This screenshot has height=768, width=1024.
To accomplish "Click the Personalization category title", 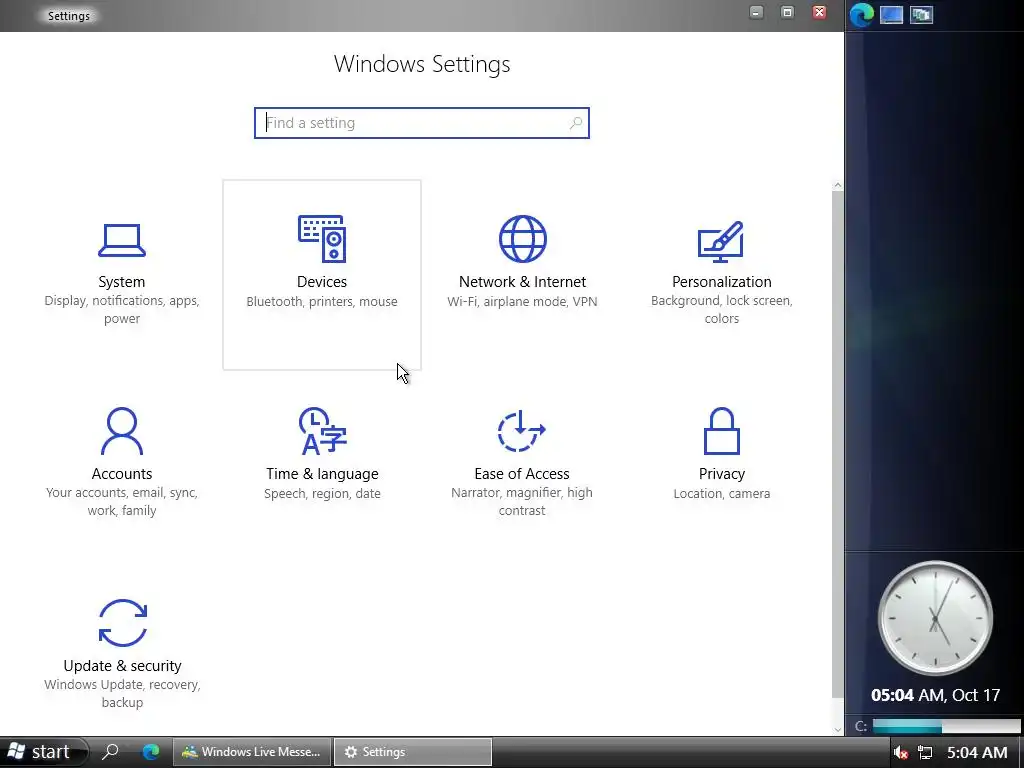I will (x=722, y=281).
